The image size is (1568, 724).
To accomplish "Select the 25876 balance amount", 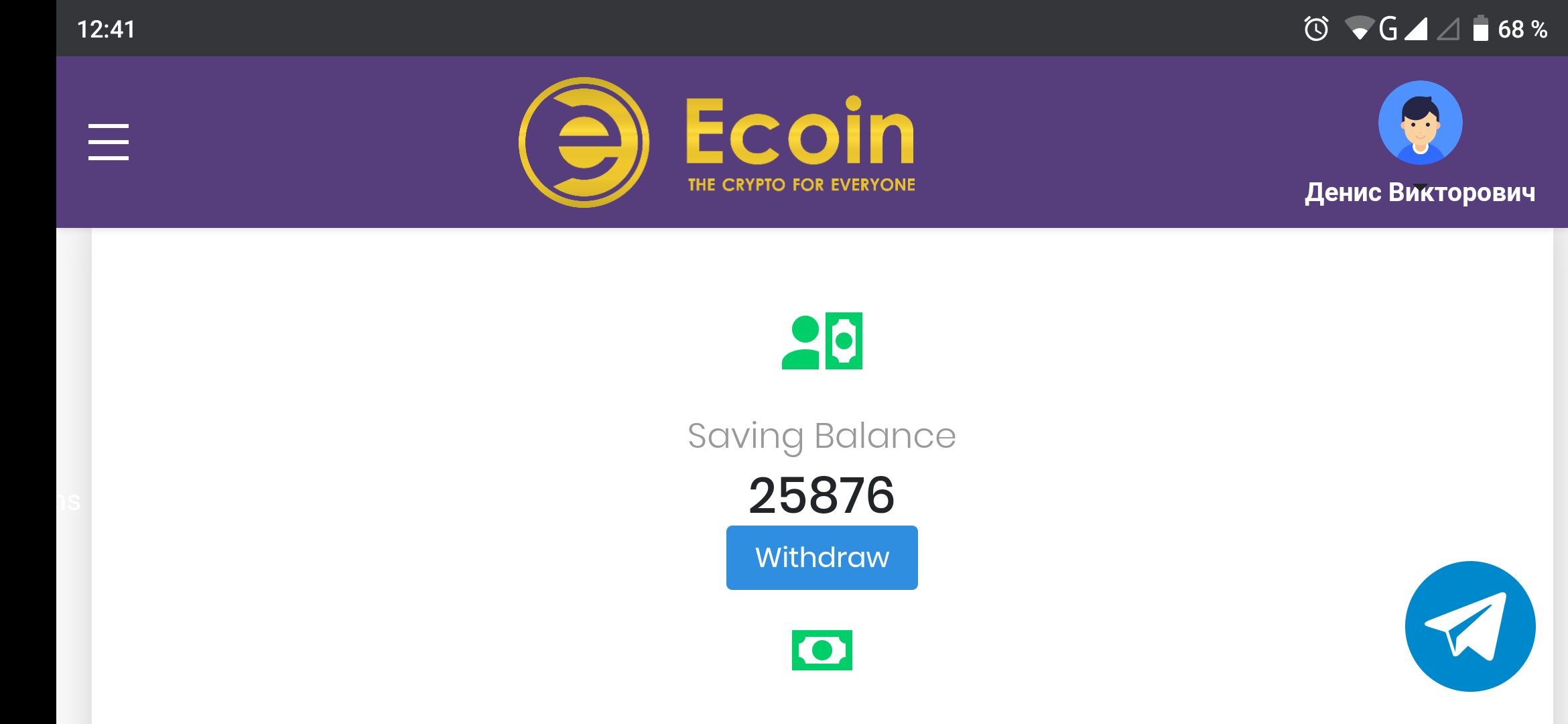I will [x=822, y=495].
